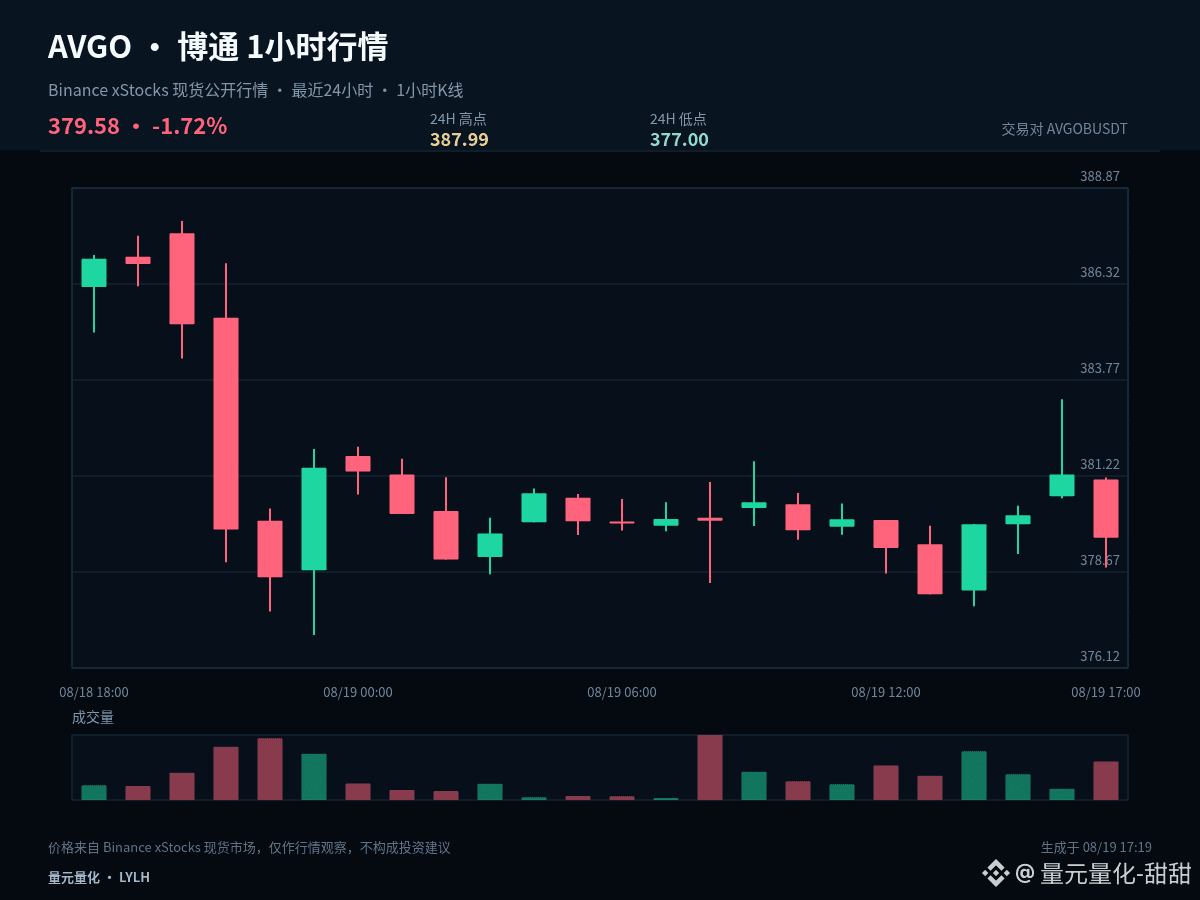Screen dimensions: 1200x900
Task: Click the y-axis label 386.32
Action: 1100,273
